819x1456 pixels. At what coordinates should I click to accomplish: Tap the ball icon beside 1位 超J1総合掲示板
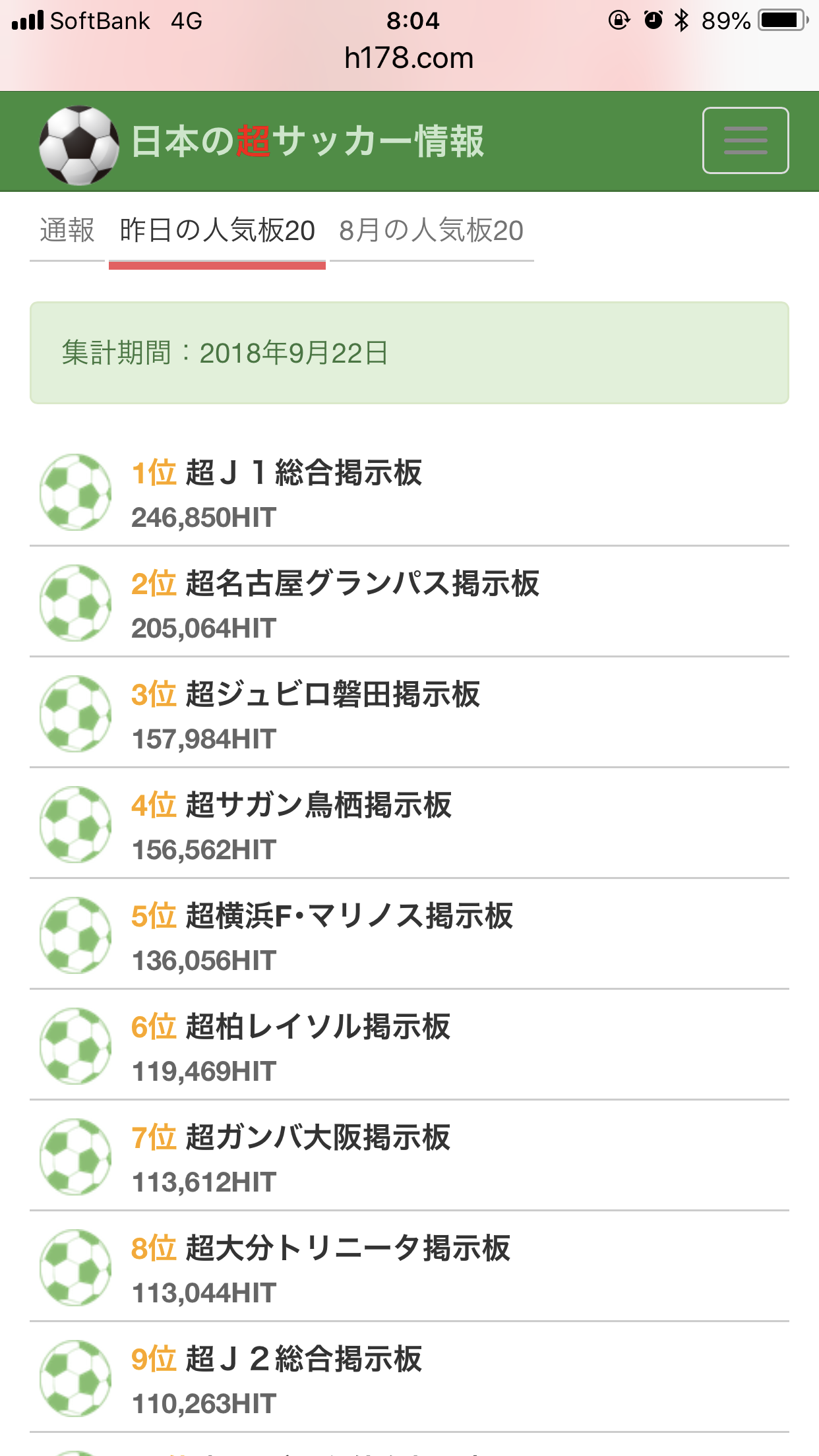click(75, 492)
